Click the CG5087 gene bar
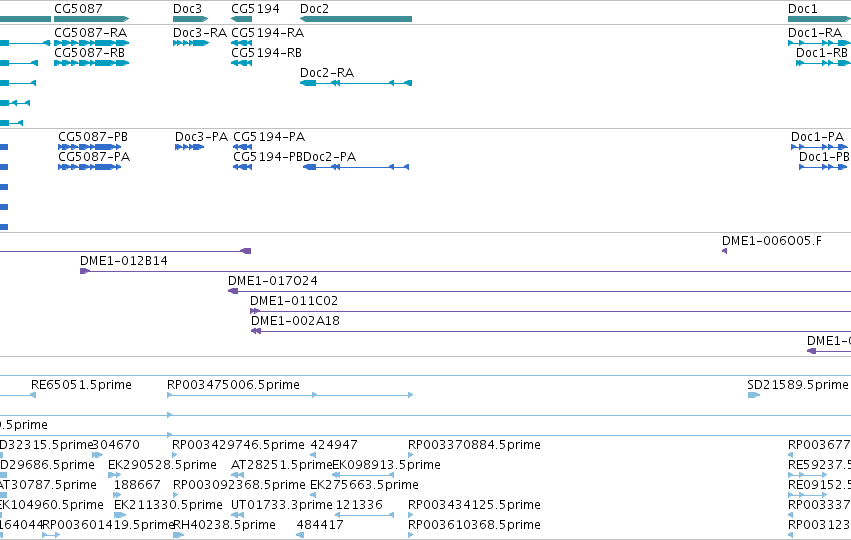This screenshot has width=851, height=540. pos(91,19)
